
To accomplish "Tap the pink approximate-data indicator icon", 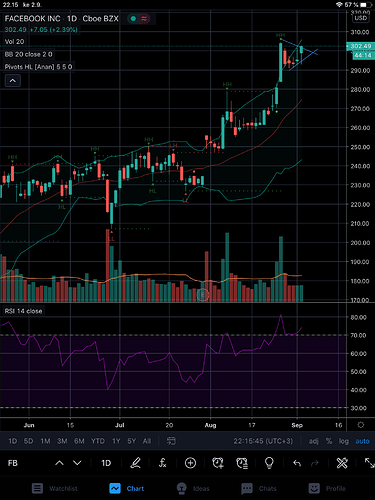I will [x=144, y=19].
